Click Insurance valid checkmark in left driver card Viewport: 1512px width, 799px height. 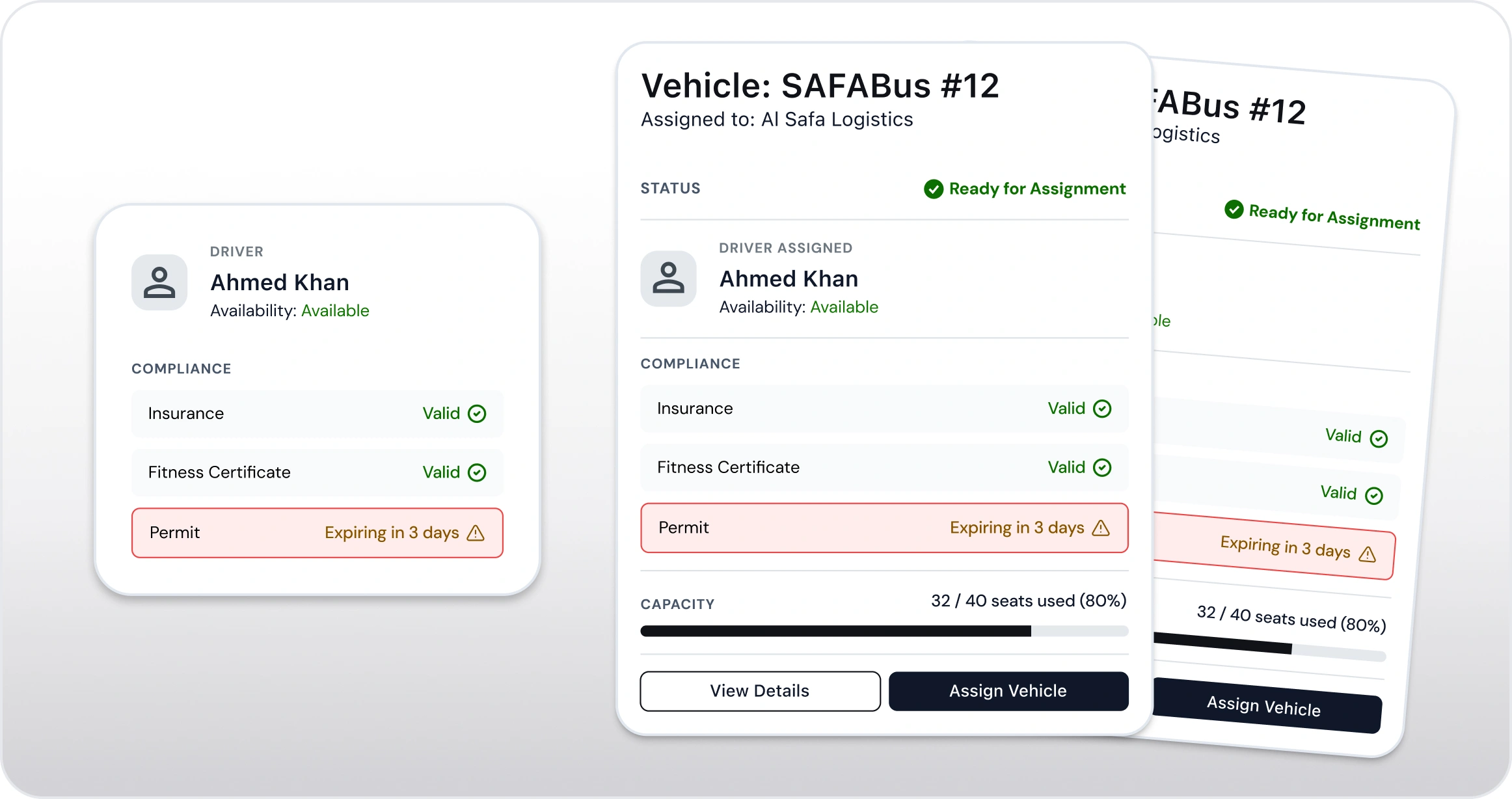click(477, 414)
